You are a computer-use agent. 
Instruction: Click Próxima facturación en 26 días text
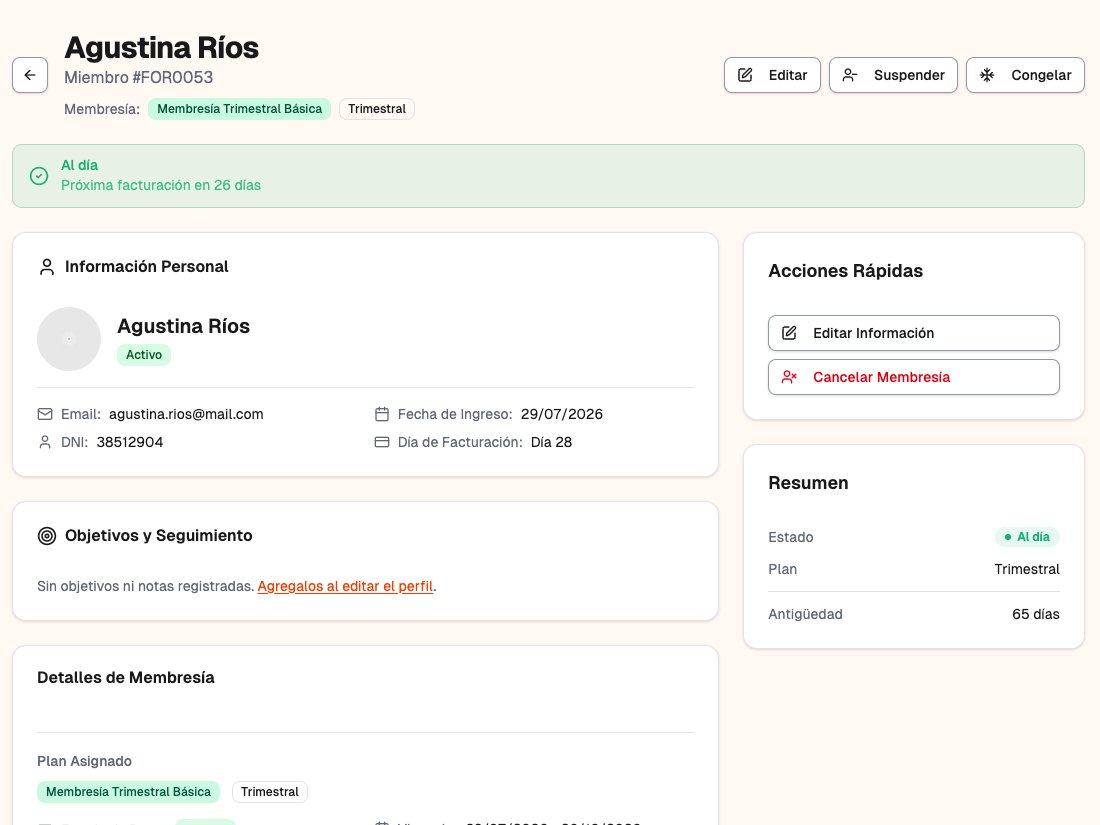(161, 185)
